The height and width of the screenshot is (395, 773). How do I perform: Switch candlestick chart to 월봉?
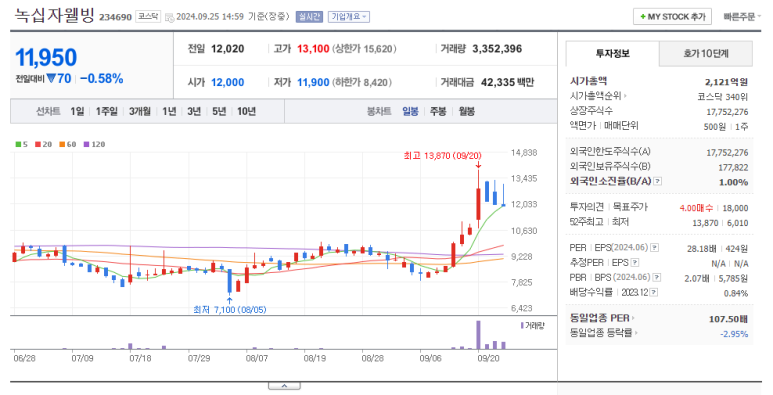click(466, 111)
